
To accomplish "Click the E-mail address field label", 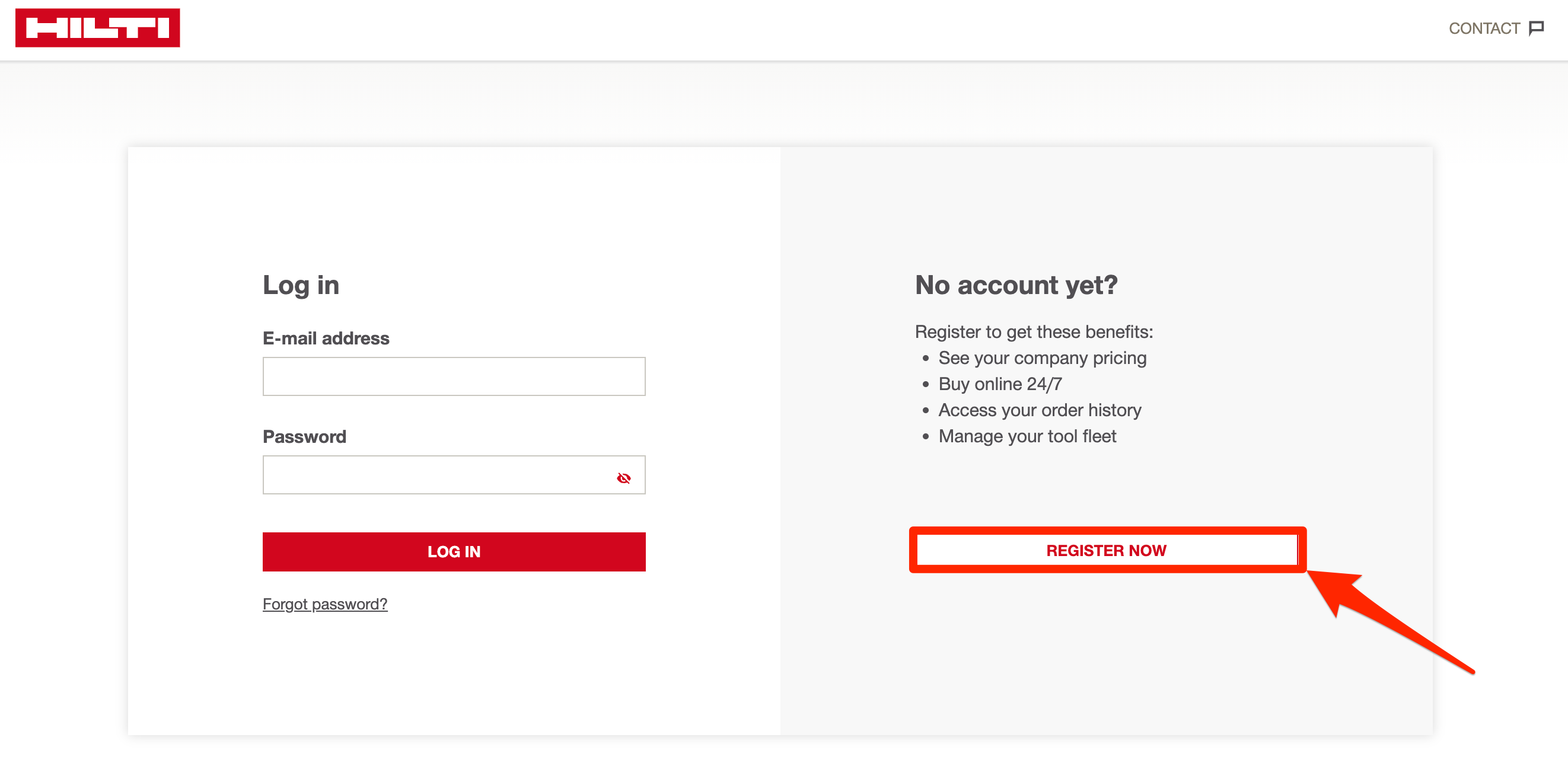I will [326, 339].
